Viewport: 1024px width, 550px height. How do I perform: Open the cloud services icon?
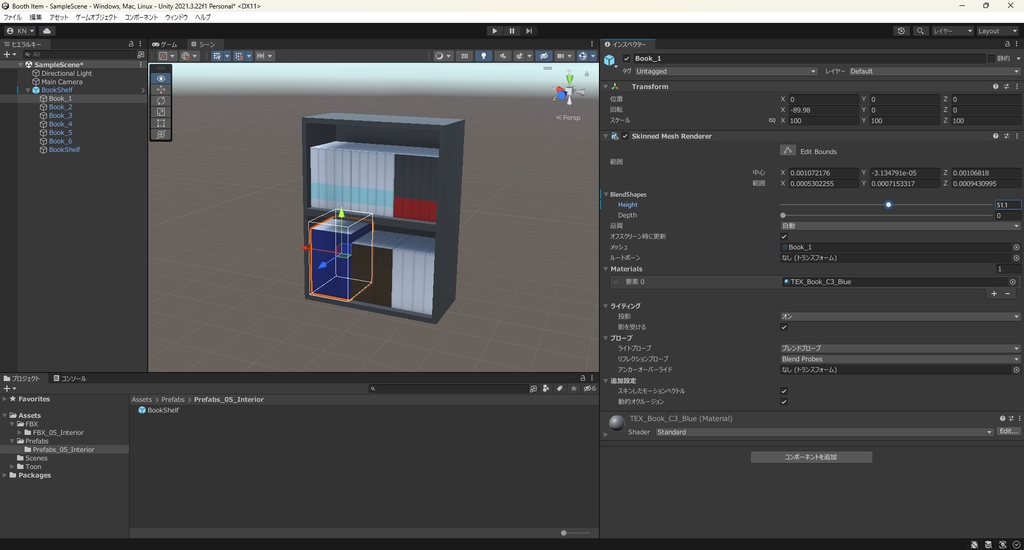pos(46,31)
